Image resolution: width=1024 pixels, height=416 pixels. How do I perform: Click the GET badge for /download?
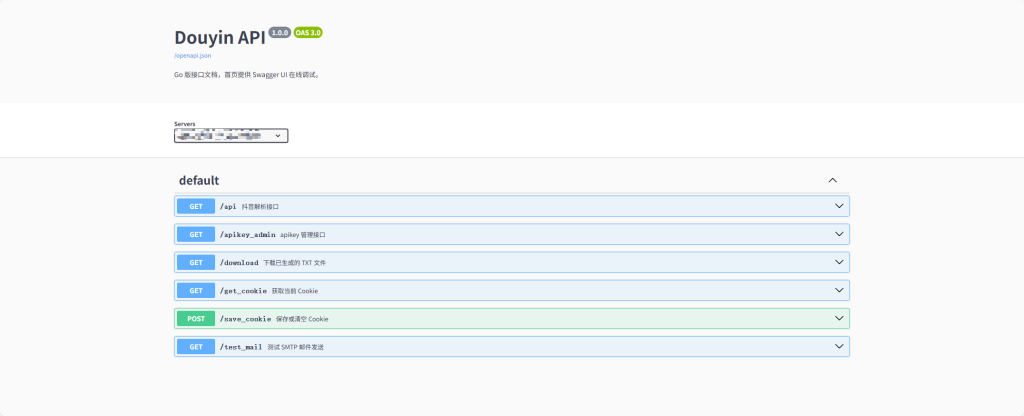(x=196, y=262)
